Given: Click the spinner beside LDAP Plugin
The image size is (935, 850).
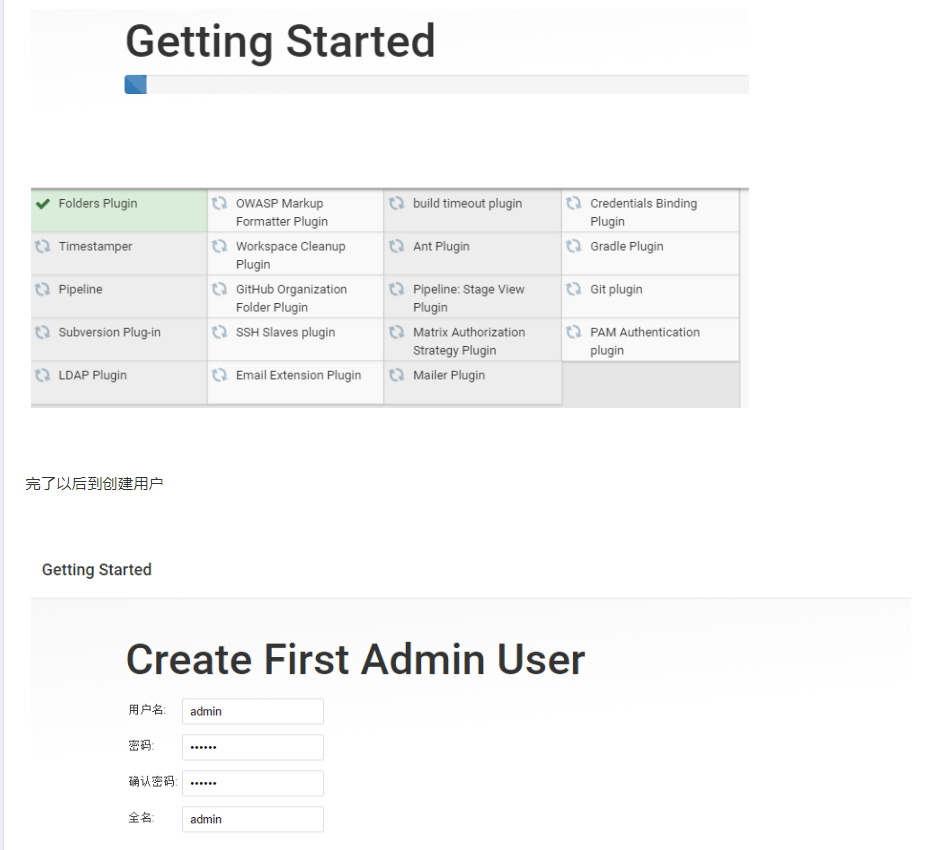Looking at the screenshot, I should 42,376.
